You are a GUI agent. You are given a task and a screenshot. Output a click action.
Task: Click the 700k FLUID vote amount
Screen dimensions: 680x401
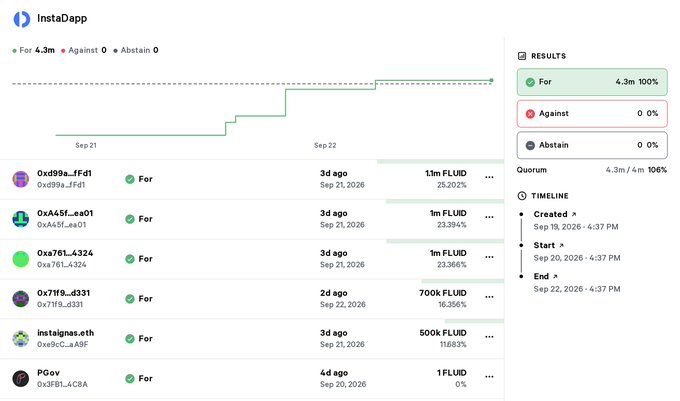[x=443, y=293]
